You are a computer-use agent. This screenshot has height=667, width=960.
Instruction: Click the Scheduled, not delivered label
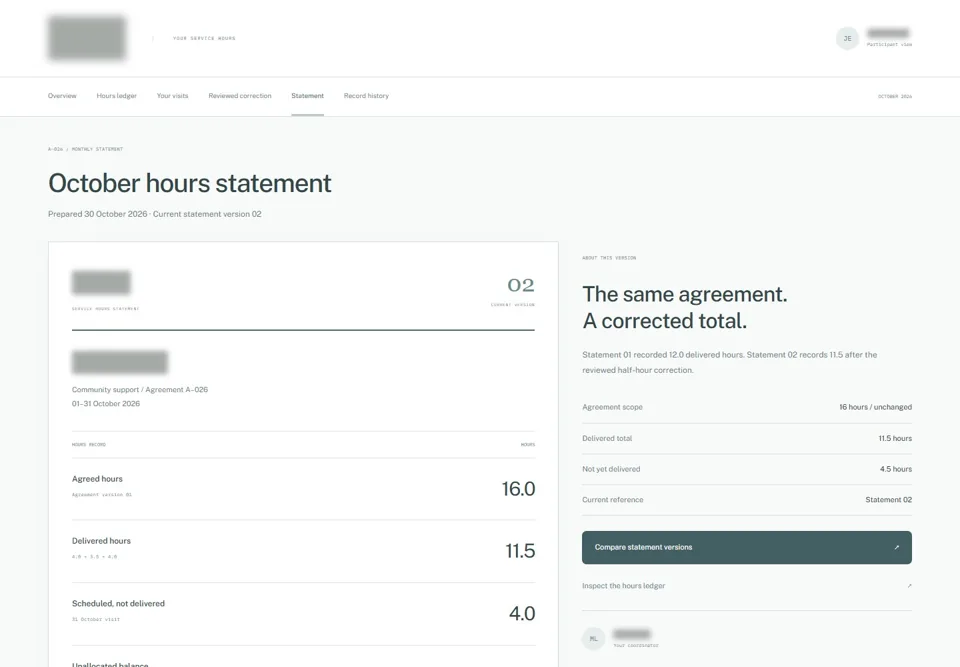tap(118, 603)
